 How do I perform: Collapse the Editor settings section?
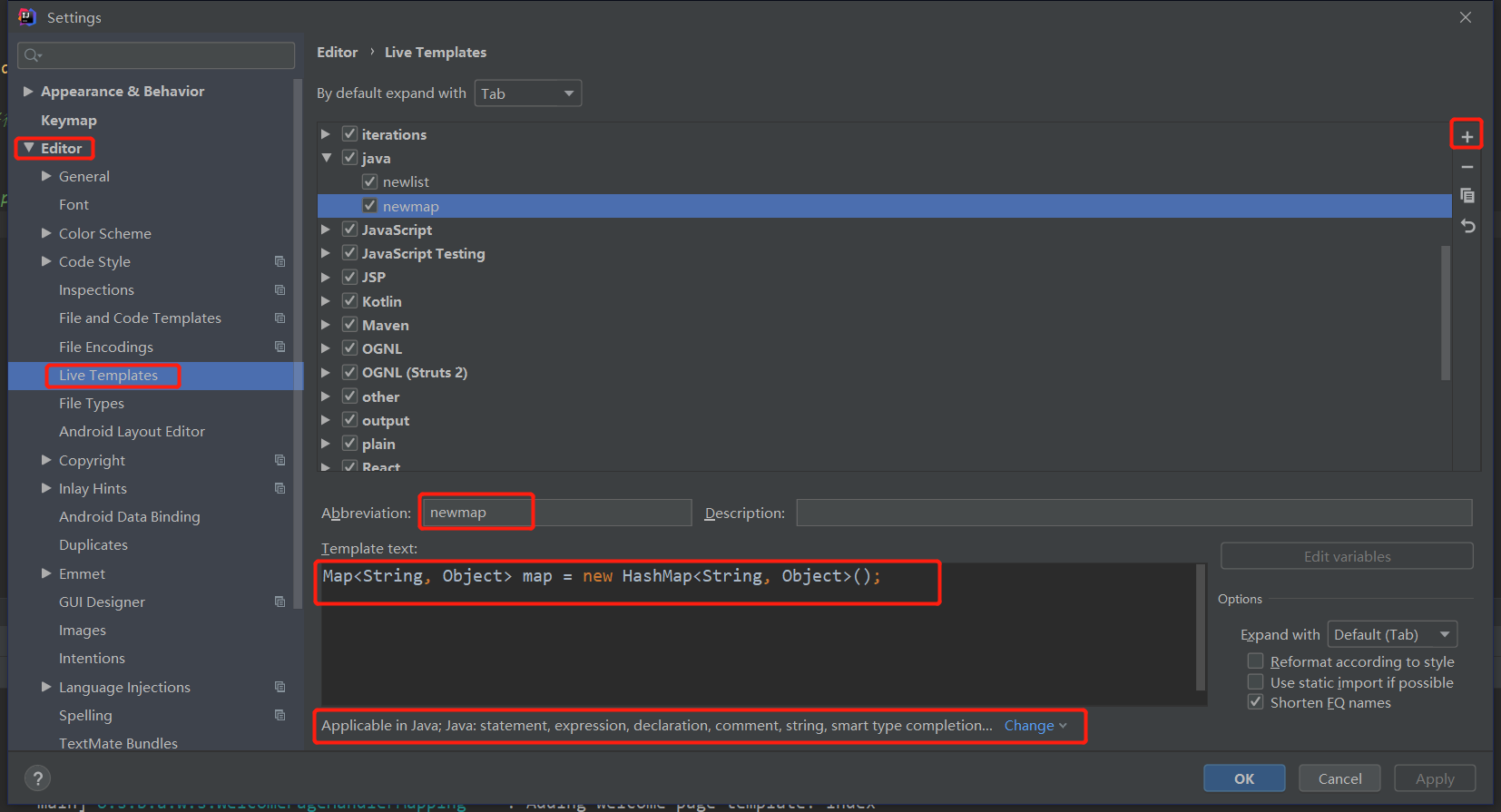click(28, 148)
